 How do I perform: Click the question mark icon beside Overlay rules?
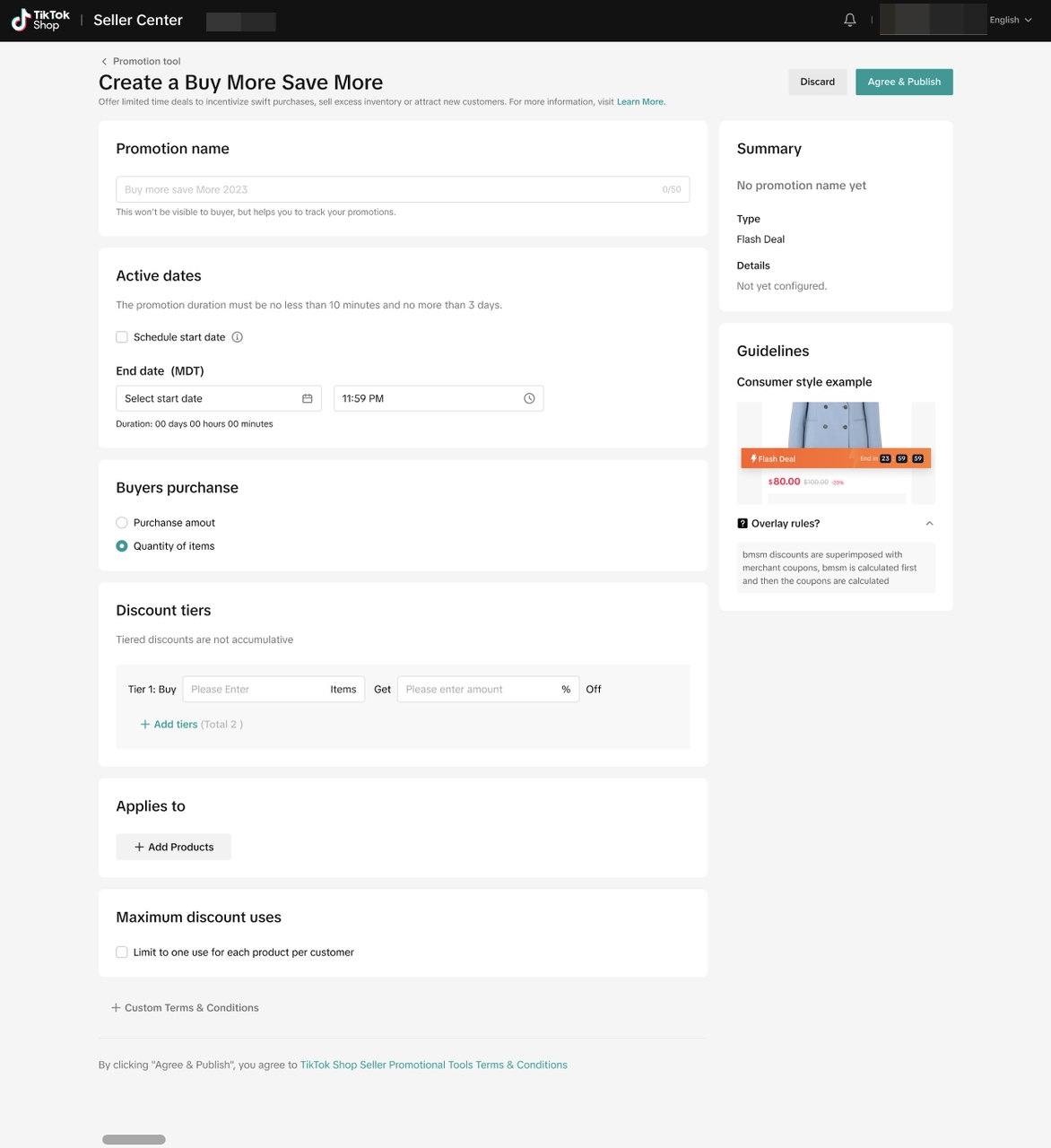tap(743, 524)
